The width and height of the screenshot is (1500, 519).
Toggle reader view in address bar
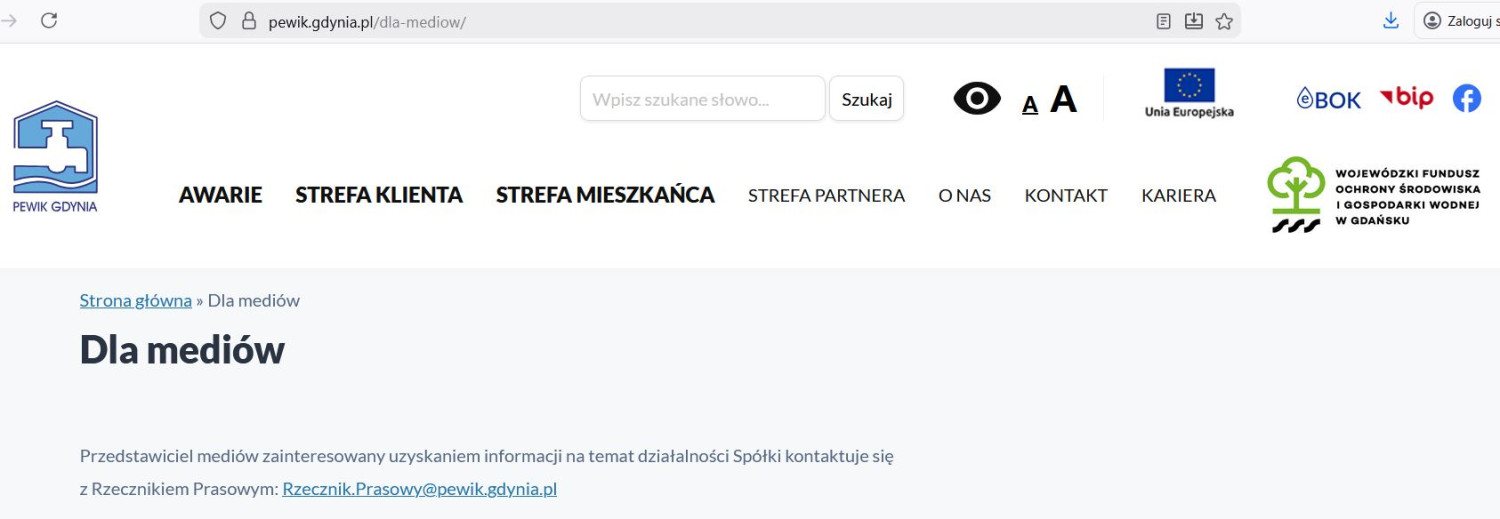click(1163, 21)
